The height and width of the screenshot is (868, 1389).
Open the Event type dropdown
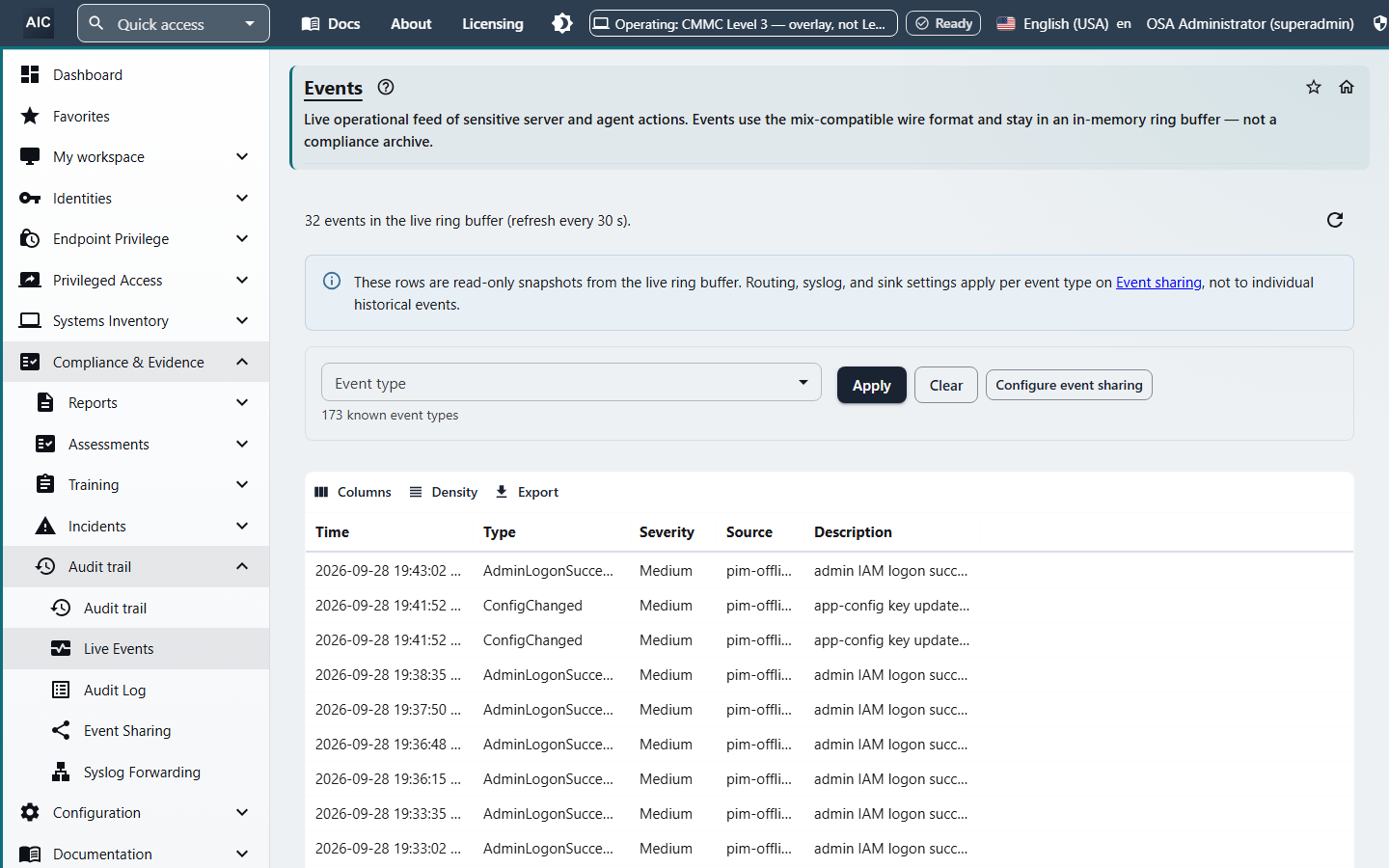pos(571,382)
